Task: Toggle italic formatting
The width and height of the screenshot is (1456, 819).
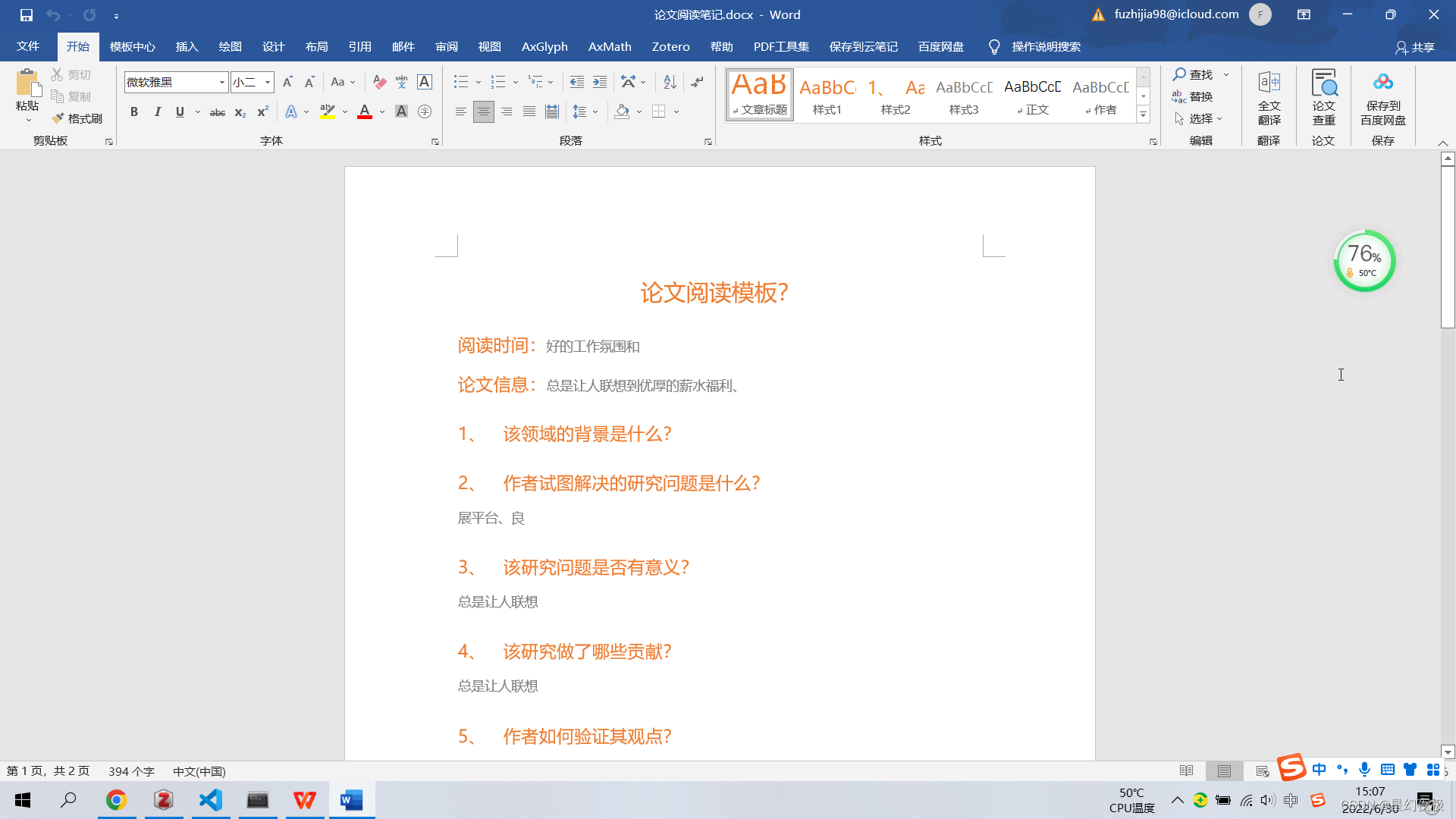Action: (x=157, y=111)
